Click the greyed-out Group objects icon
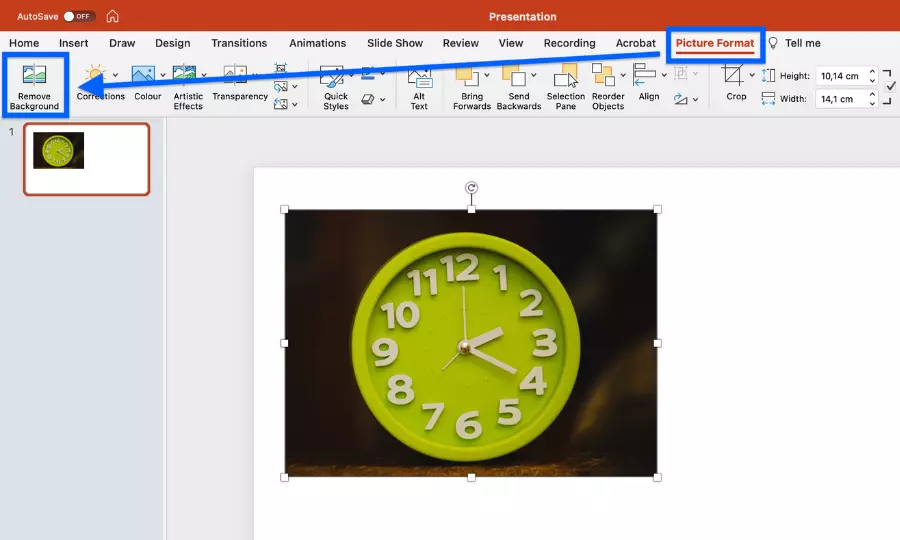The width and height of the screenshot is (900, 540). pos(681,73)
